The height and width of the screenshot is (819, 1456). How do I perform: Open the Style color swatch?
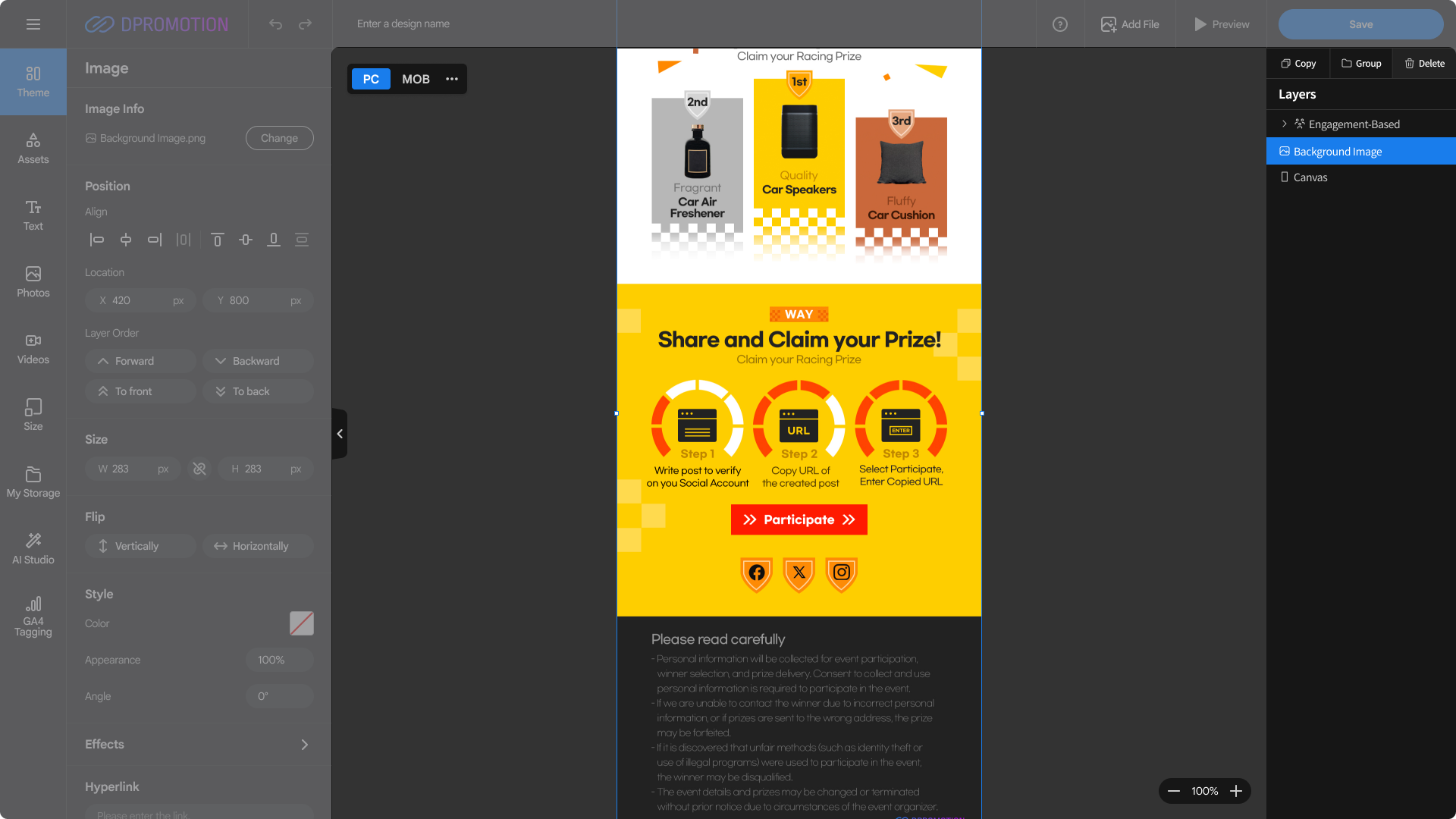point(301,623)
